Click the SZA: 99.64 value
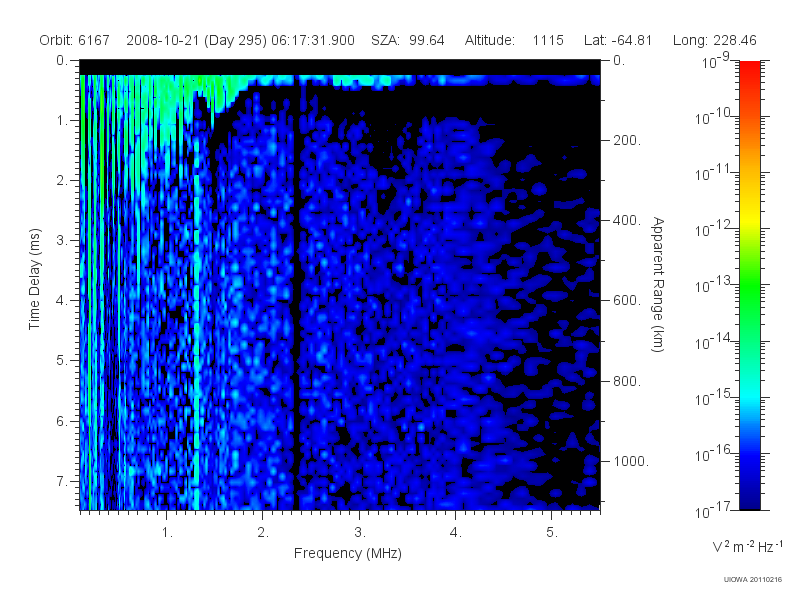This screenshot has width=800, height=600. [408, 40]
